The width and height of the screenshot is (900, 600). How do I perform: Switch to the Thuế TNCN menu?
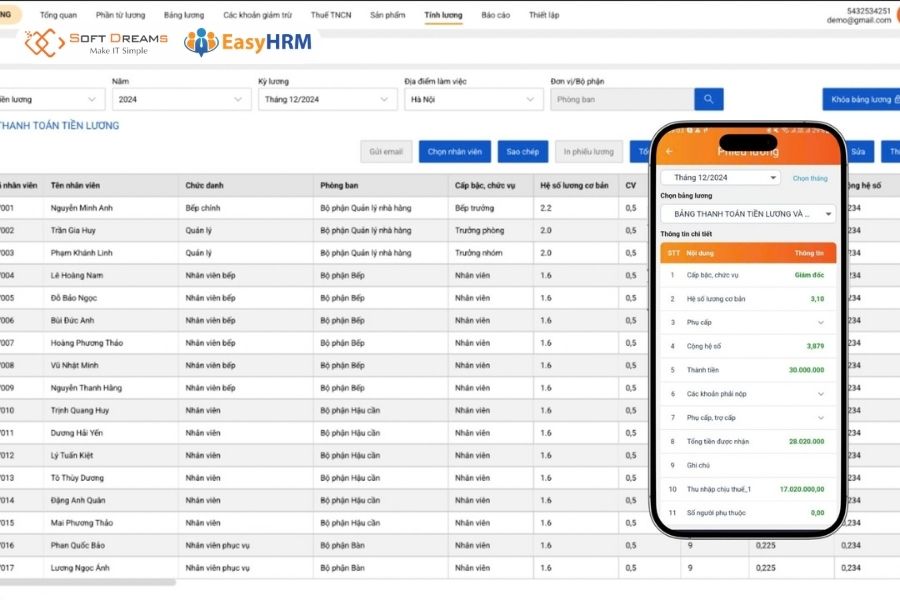[x=331, y=15]
